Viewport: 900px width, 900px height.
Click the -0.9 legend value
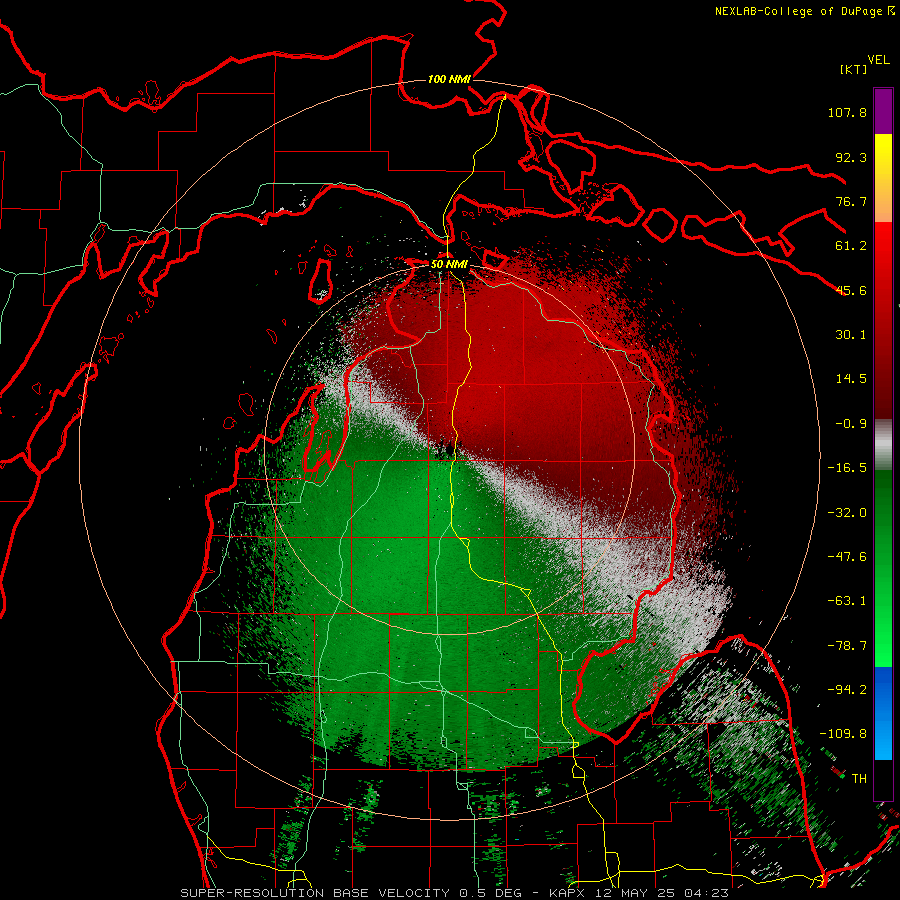coord(851,424)
